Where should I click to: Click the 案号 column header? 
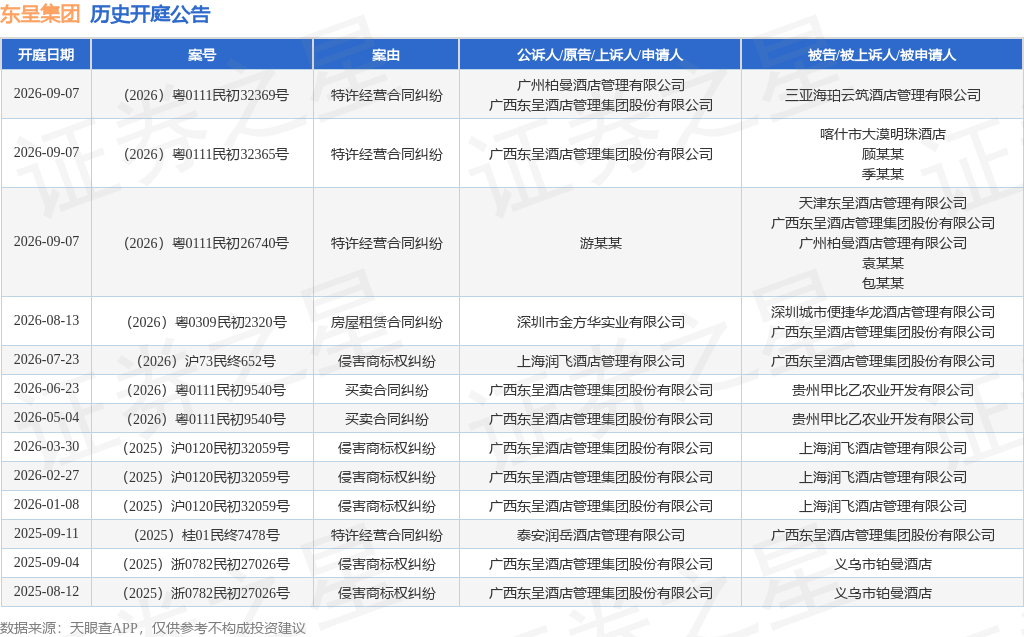pos(202,55)
